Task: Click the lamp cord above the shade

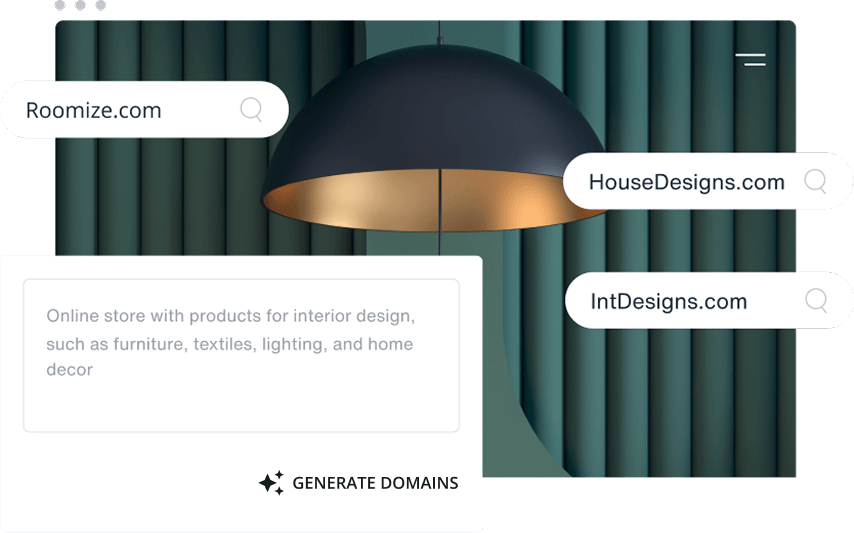Action: [x=440, y=33]
